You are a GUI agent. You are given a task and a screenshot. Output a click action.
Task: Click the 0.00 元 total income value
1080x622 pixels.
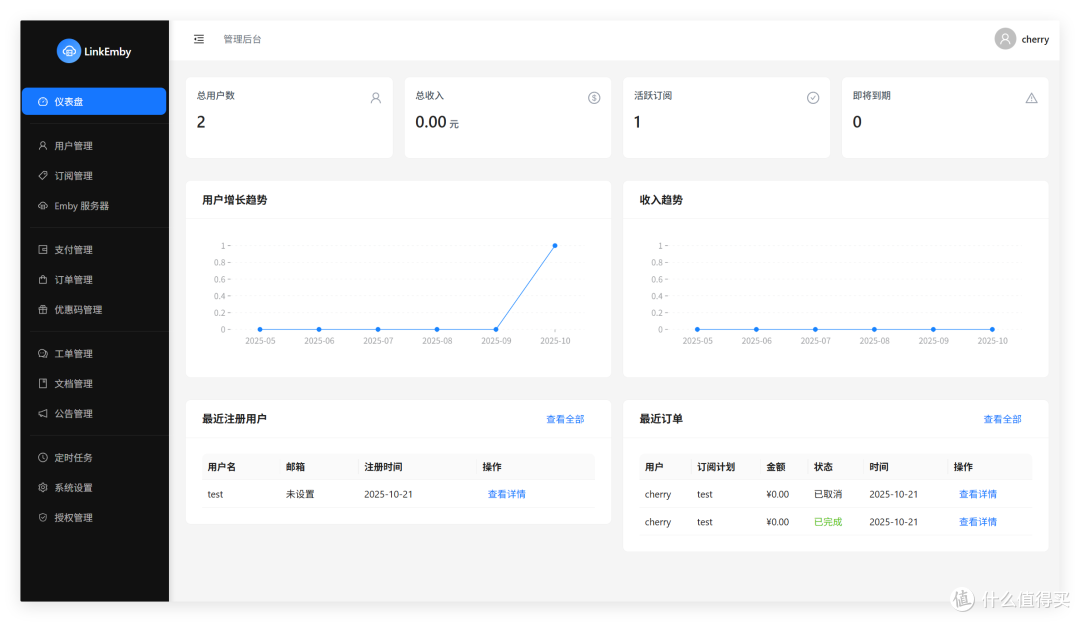(x=437, y=122)
